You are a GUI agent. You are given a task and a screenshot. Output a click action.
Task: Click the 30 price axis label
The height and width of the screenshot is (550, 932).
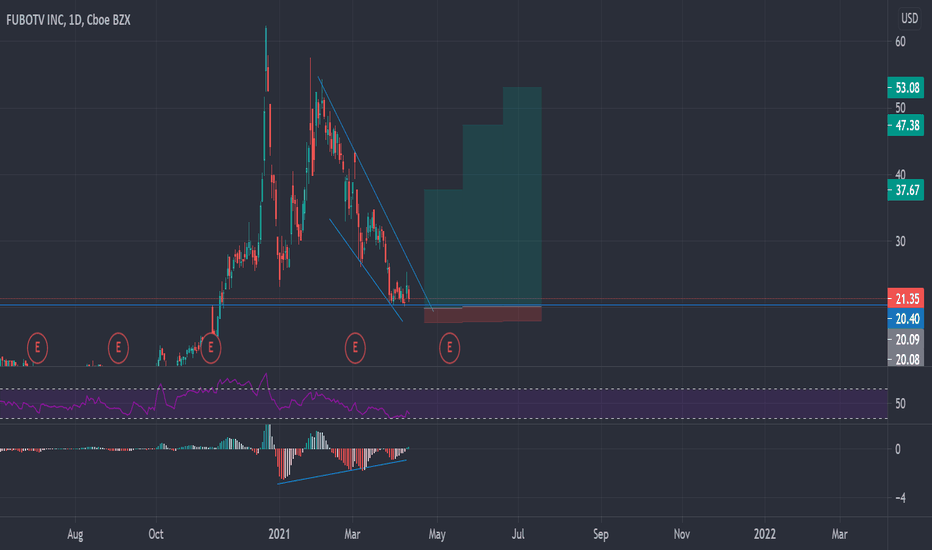tap(900, 241)
